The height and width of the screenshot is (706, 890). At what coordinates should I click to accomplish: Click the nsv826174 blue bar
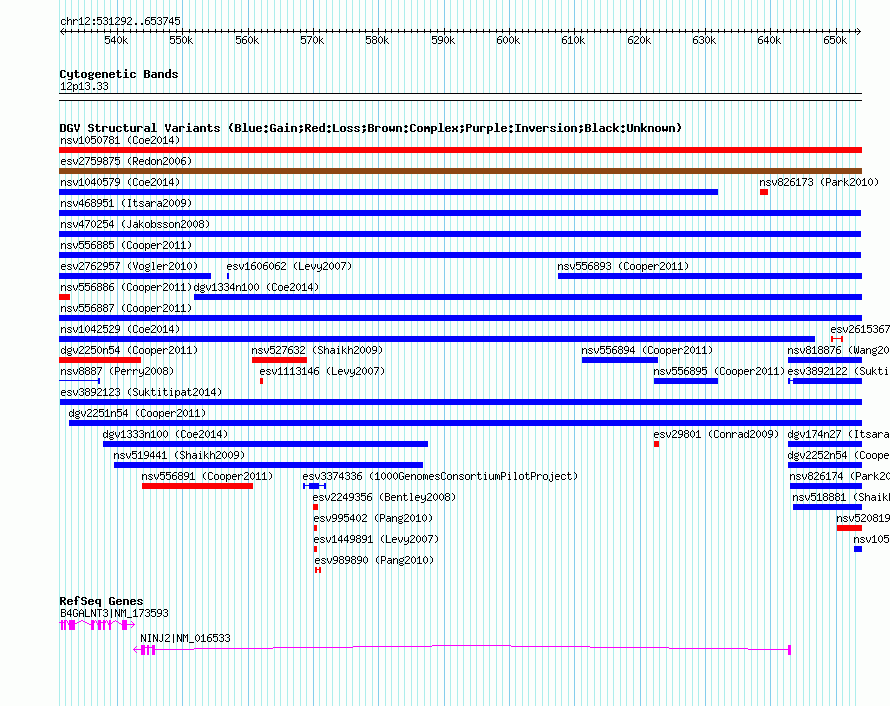tap(826, 486)
